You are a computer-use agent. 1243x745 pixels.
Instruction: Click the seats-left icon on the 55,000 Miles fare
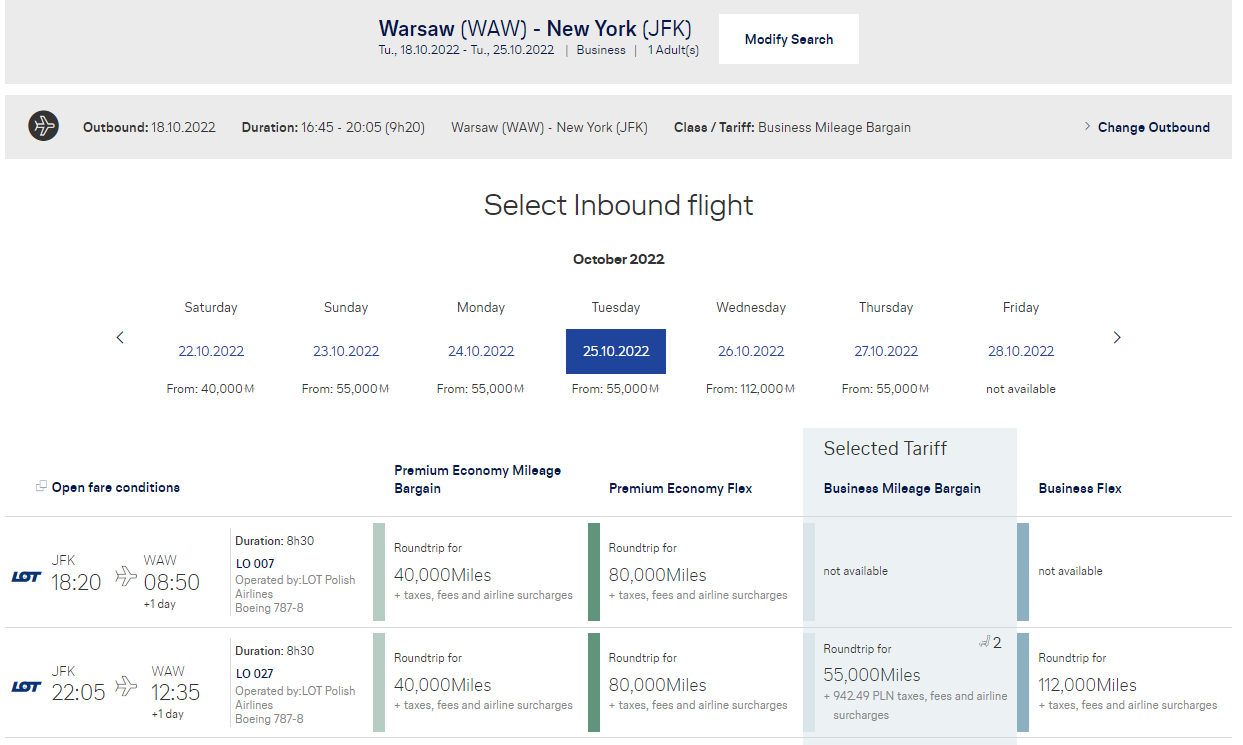click(x=984, y=643)
